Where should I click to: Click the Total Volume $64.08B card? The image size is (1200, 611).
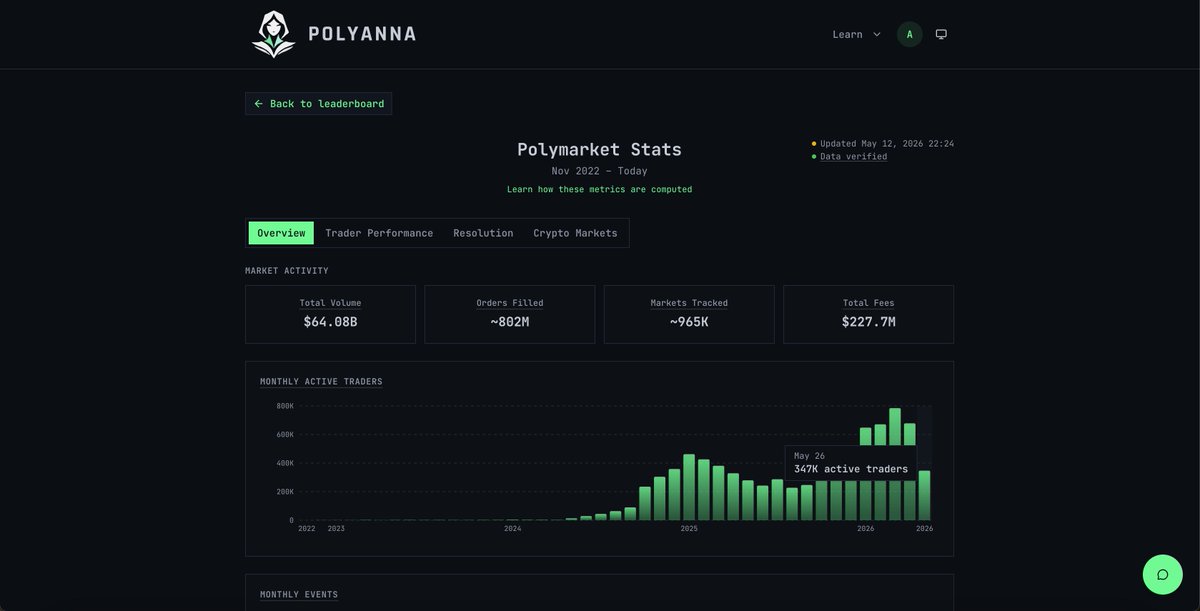tap(330, 314)
